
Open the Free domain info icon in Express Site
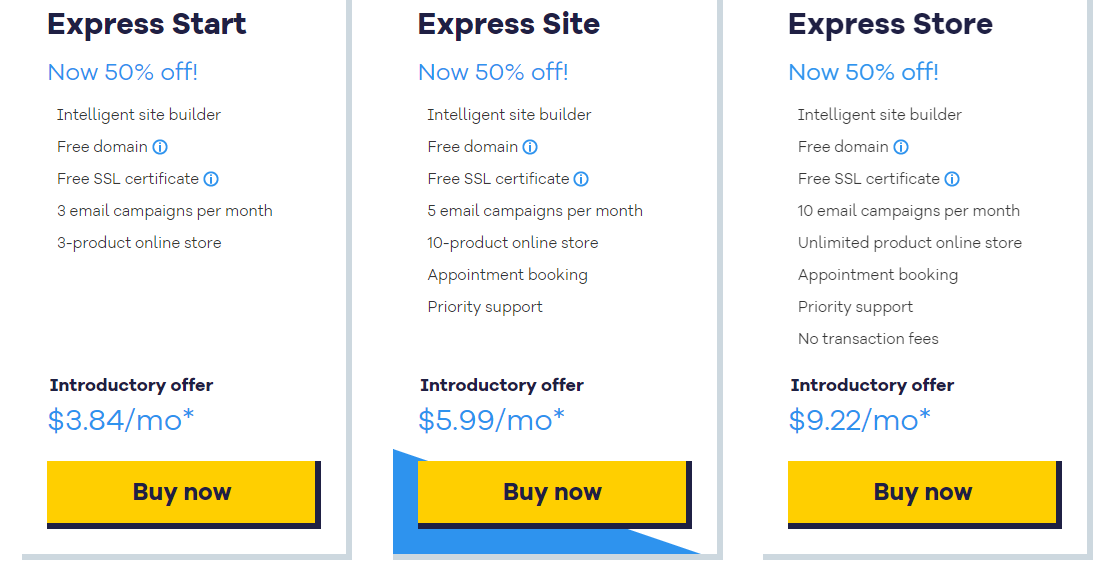(x=530, y=147)
